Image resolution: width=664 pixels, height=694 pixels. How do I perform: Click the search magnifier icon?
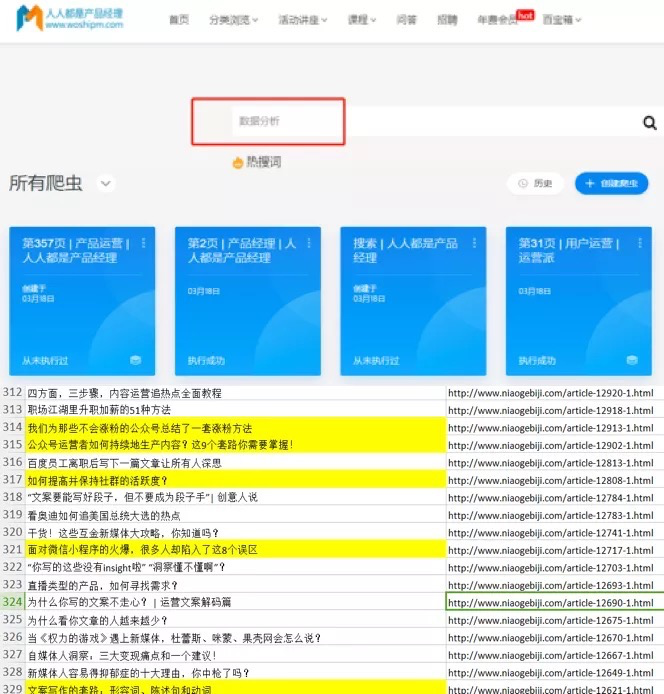[x=649, y=123]
